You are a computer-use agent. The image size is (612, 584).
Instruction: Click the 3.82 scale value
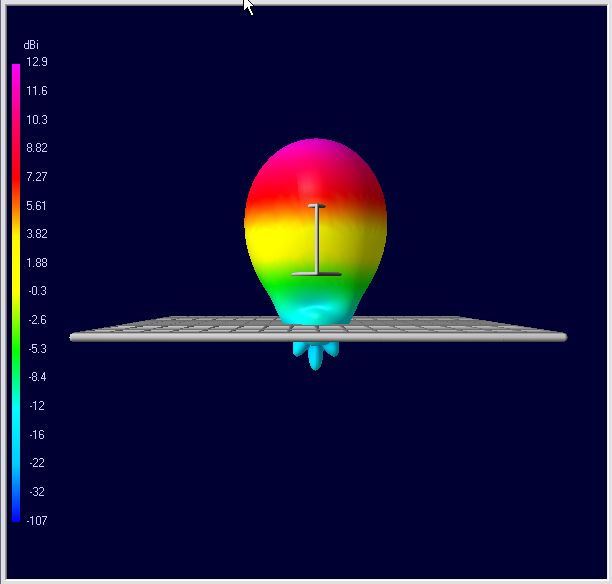pos(37,234)
